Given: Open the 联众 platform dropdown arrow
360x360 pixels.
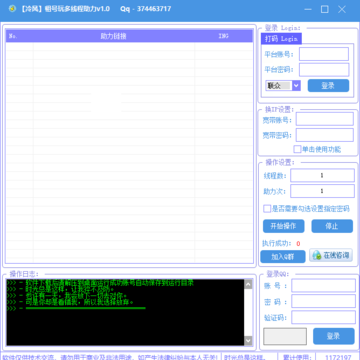Looking at the screenshot, I should [296, 86].
